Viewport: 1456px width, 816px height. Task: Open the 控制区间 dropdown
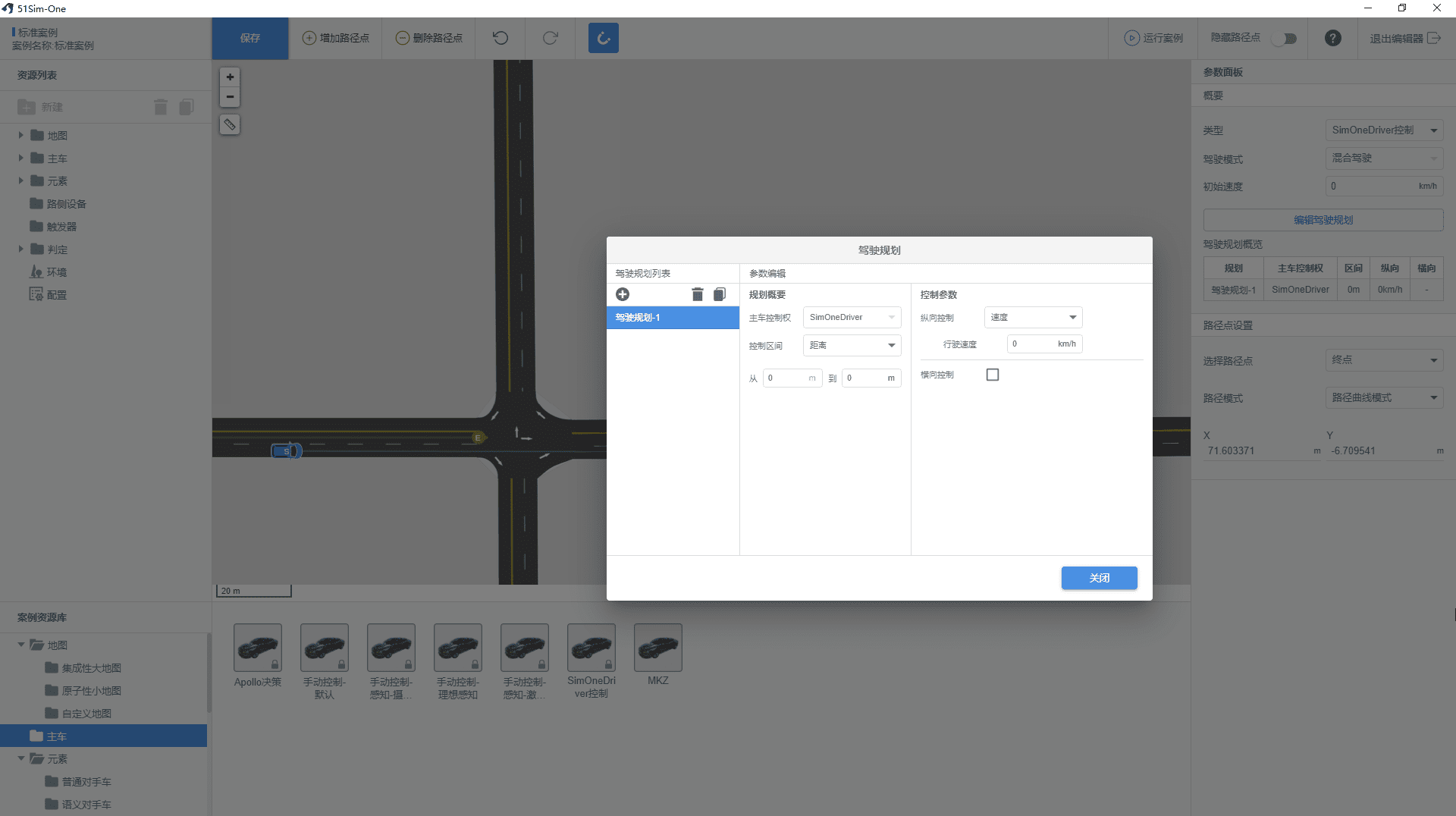pos(852,345)
